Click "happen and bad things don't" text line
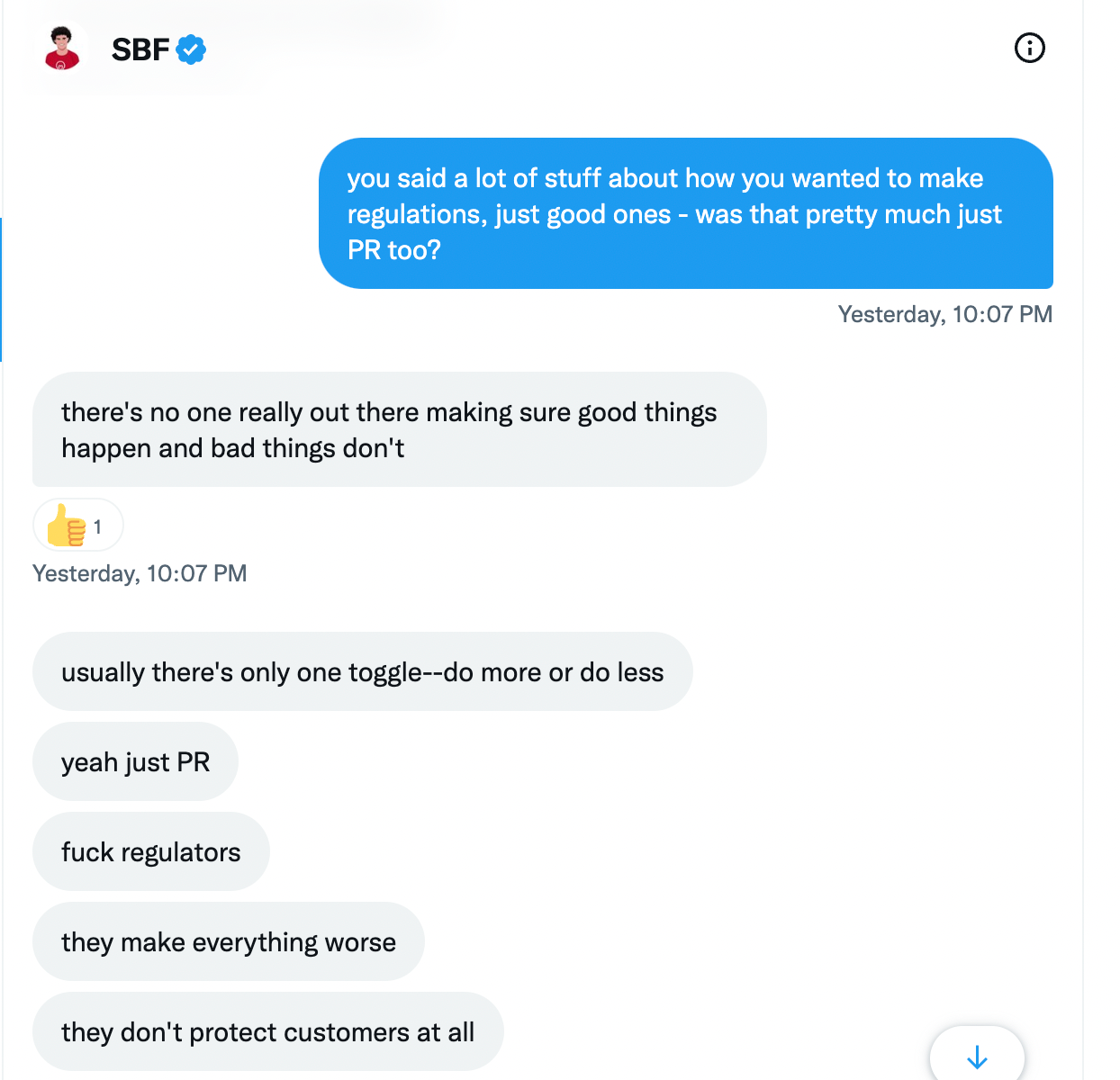 pyautogui.click(x=232, y=448)
